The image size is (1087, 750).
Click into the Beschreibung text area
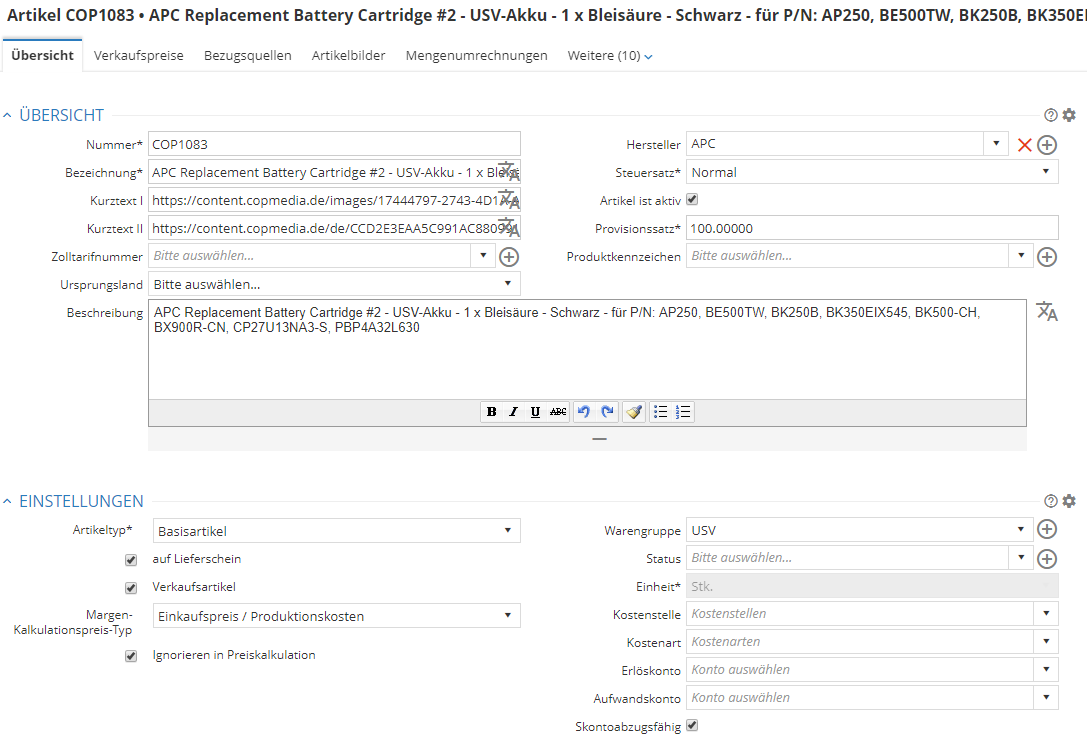click(x=587, y=349)
